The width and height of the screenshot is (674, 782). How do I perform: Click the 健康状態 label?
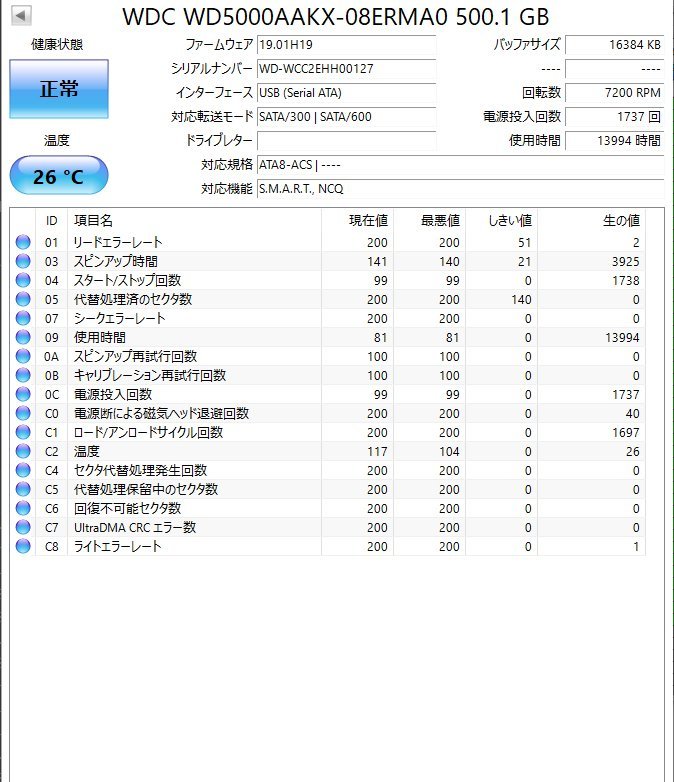[x=57, y=44]
